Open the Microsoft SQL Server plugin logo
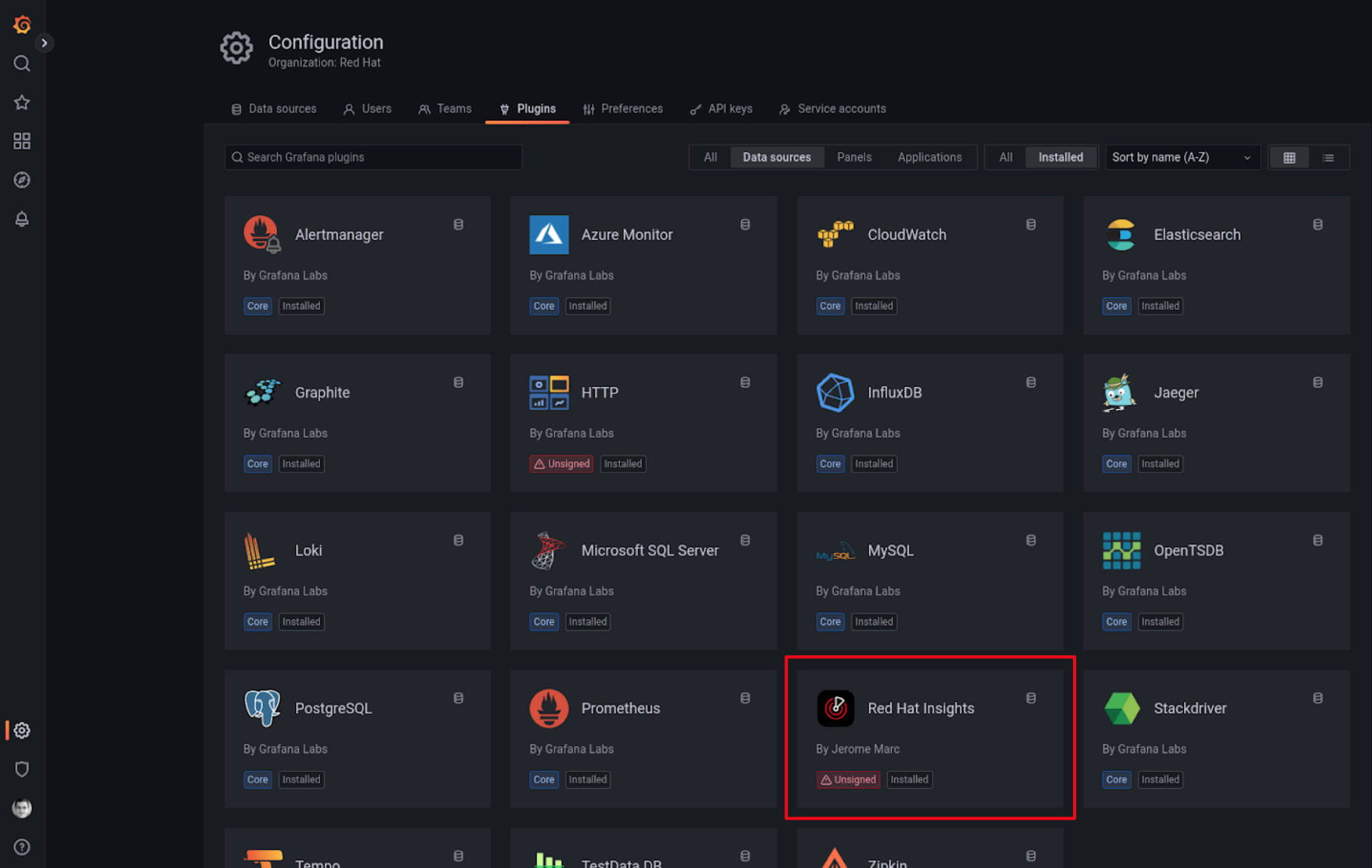 tap(549, 550)
